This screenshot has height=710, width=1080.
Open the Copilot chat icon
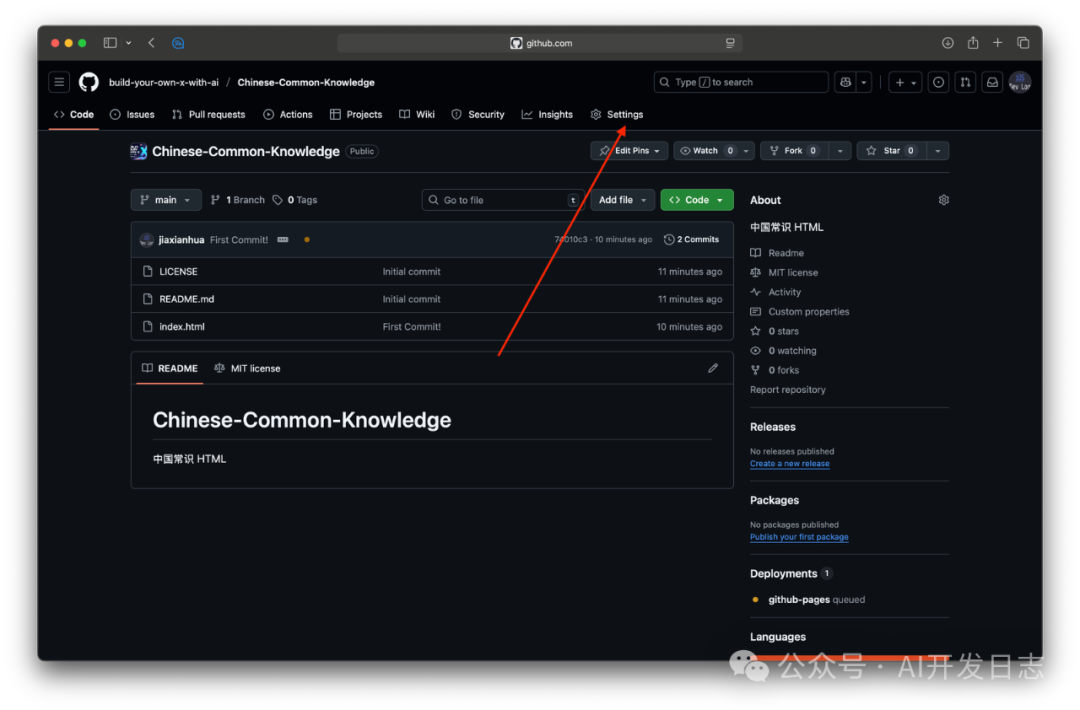point(845,82)
